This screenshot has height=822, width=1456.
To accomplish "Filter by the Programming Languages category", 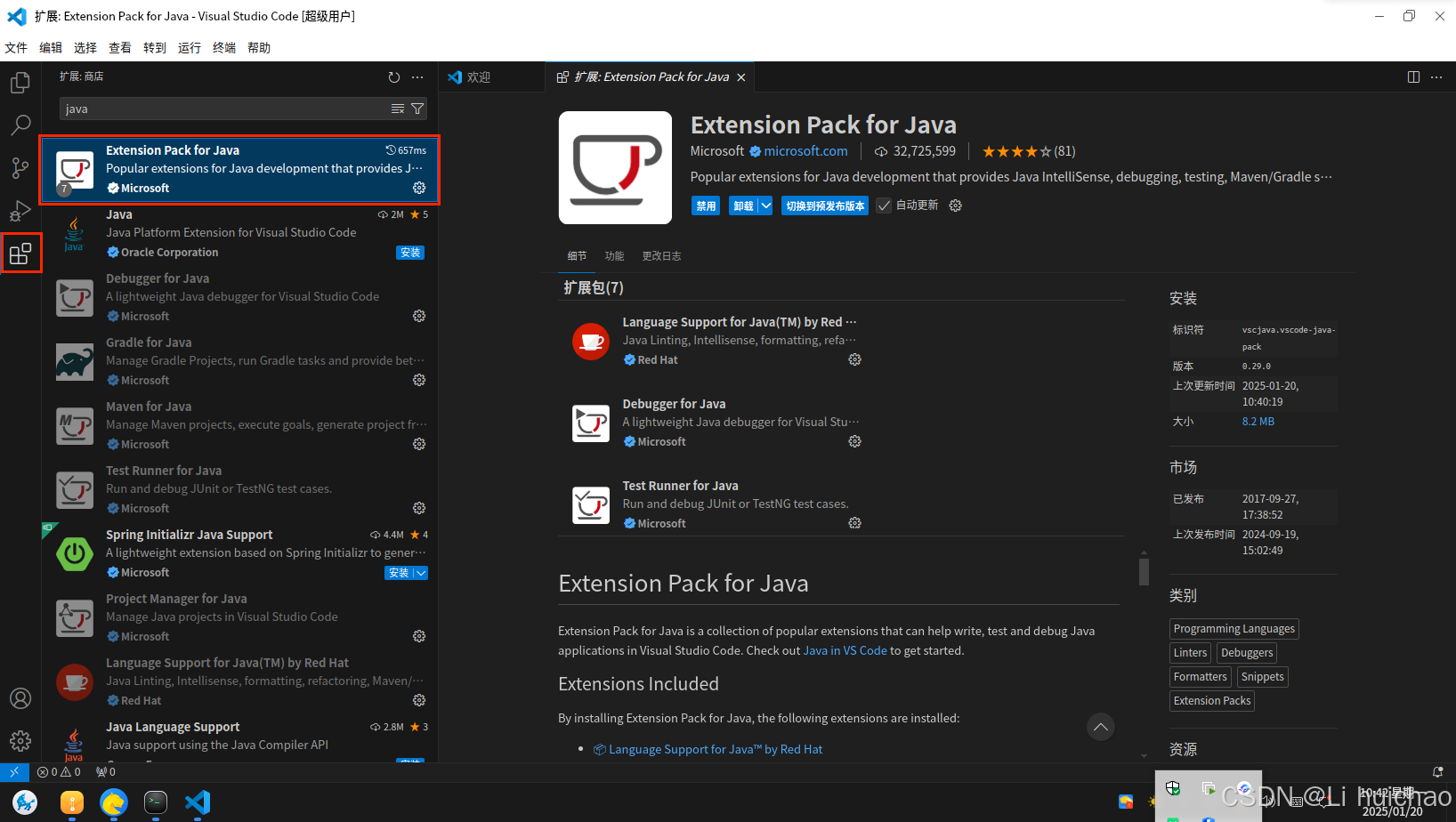I will coord(1234,629).
